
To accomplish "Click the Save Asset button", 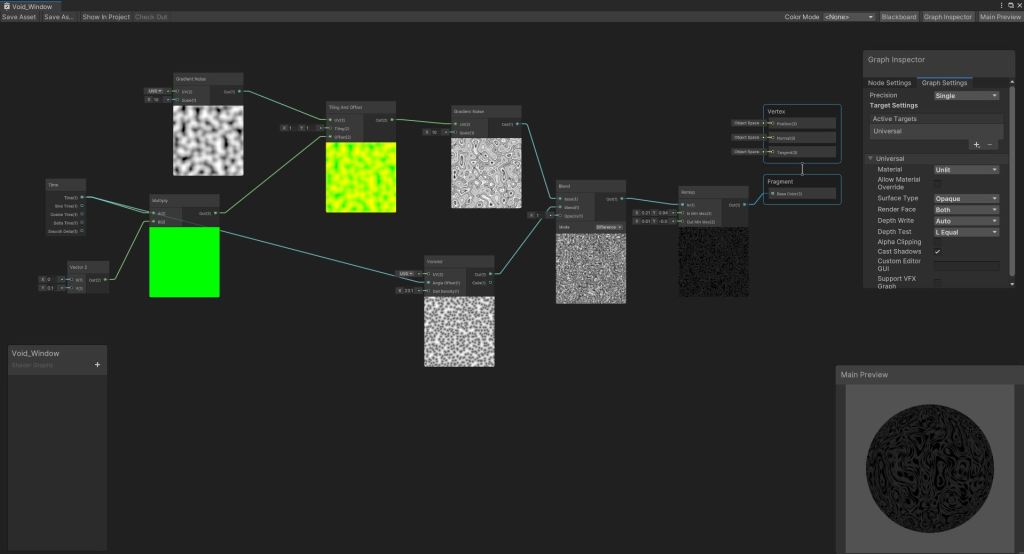I will 20,17.
